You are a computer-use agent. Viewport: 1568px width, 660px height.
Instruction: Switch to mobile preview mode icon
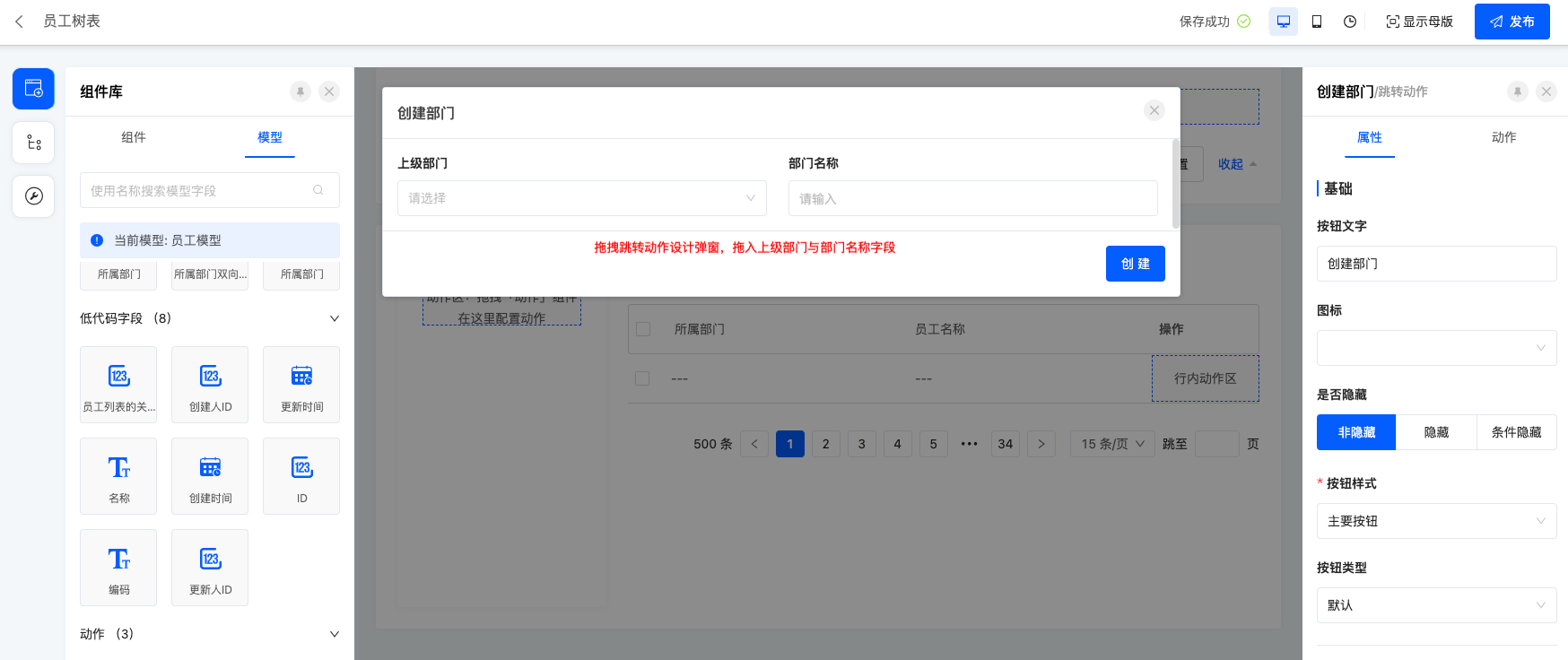[x=1317, y=22]
